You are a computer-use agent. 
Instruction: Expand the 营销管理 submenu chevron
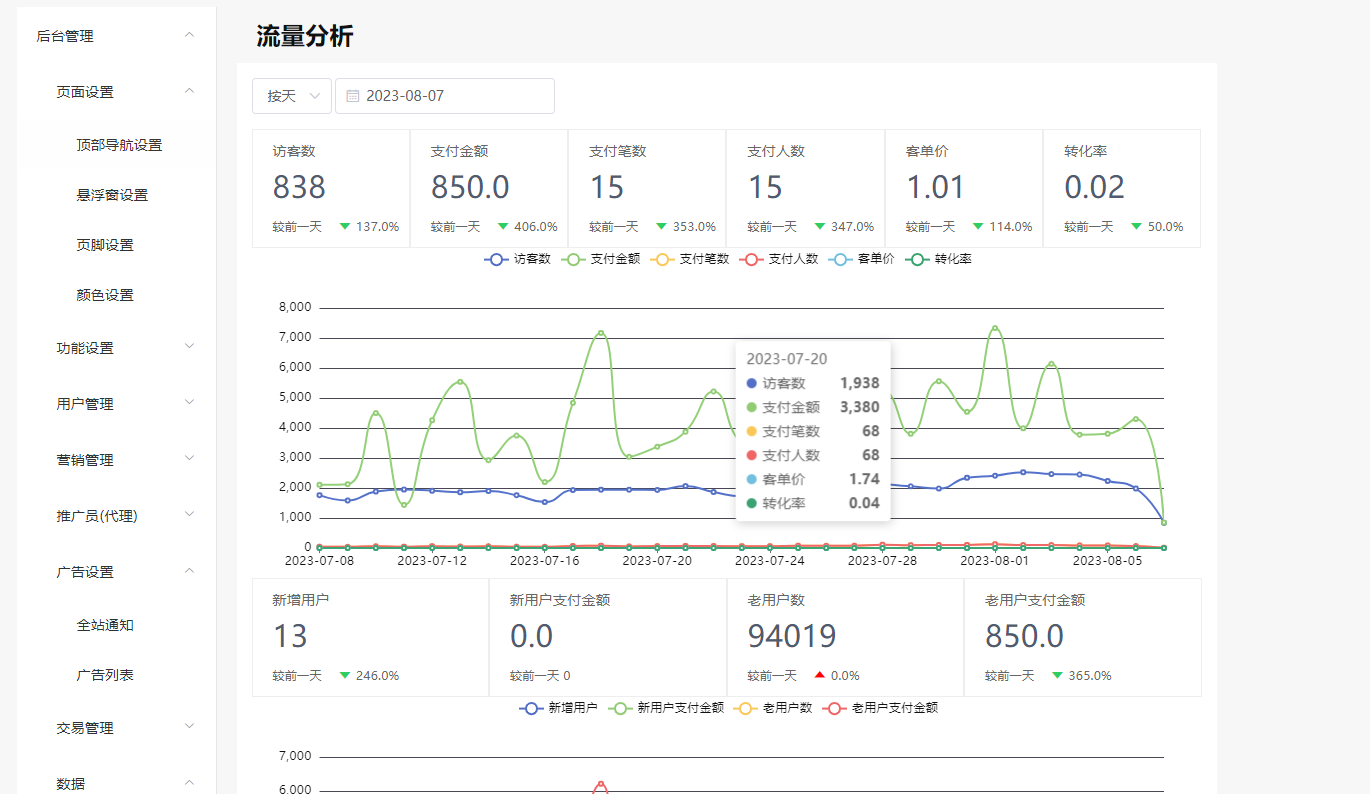point(189,459)
